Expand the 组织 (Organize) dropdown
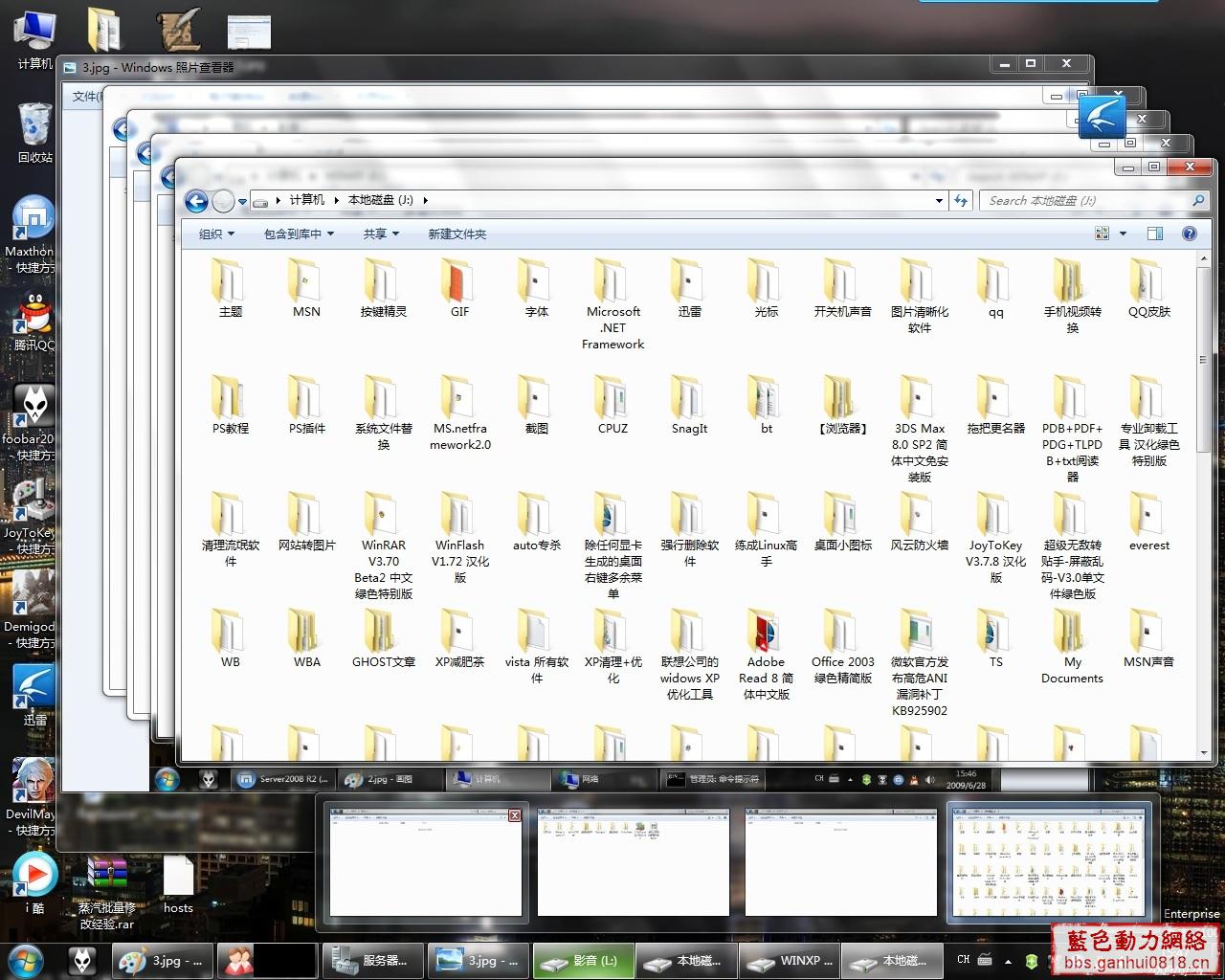The height and width of the screenshot is (980, 1225). (216, 234)
